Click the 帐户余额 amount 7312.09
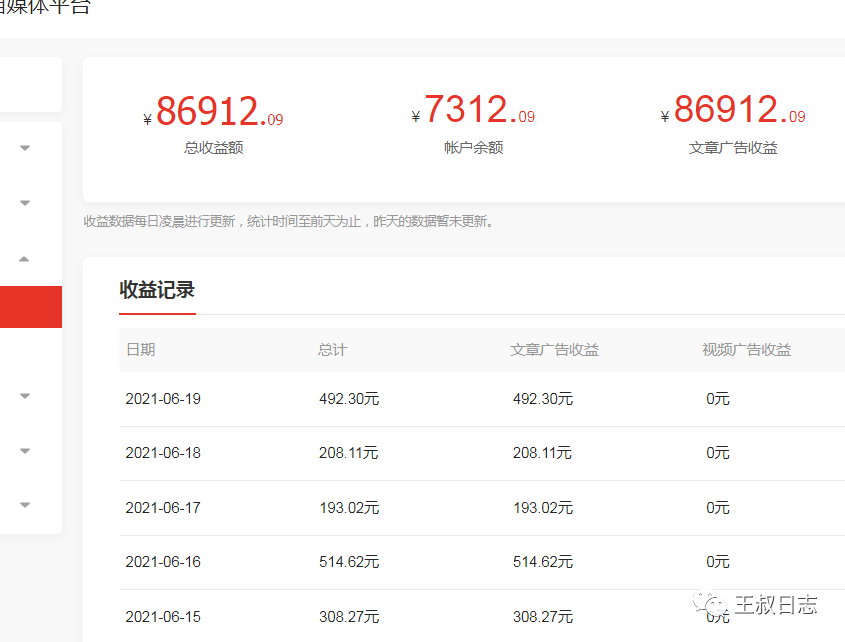 pyautogui.click(x=473, y=109)
